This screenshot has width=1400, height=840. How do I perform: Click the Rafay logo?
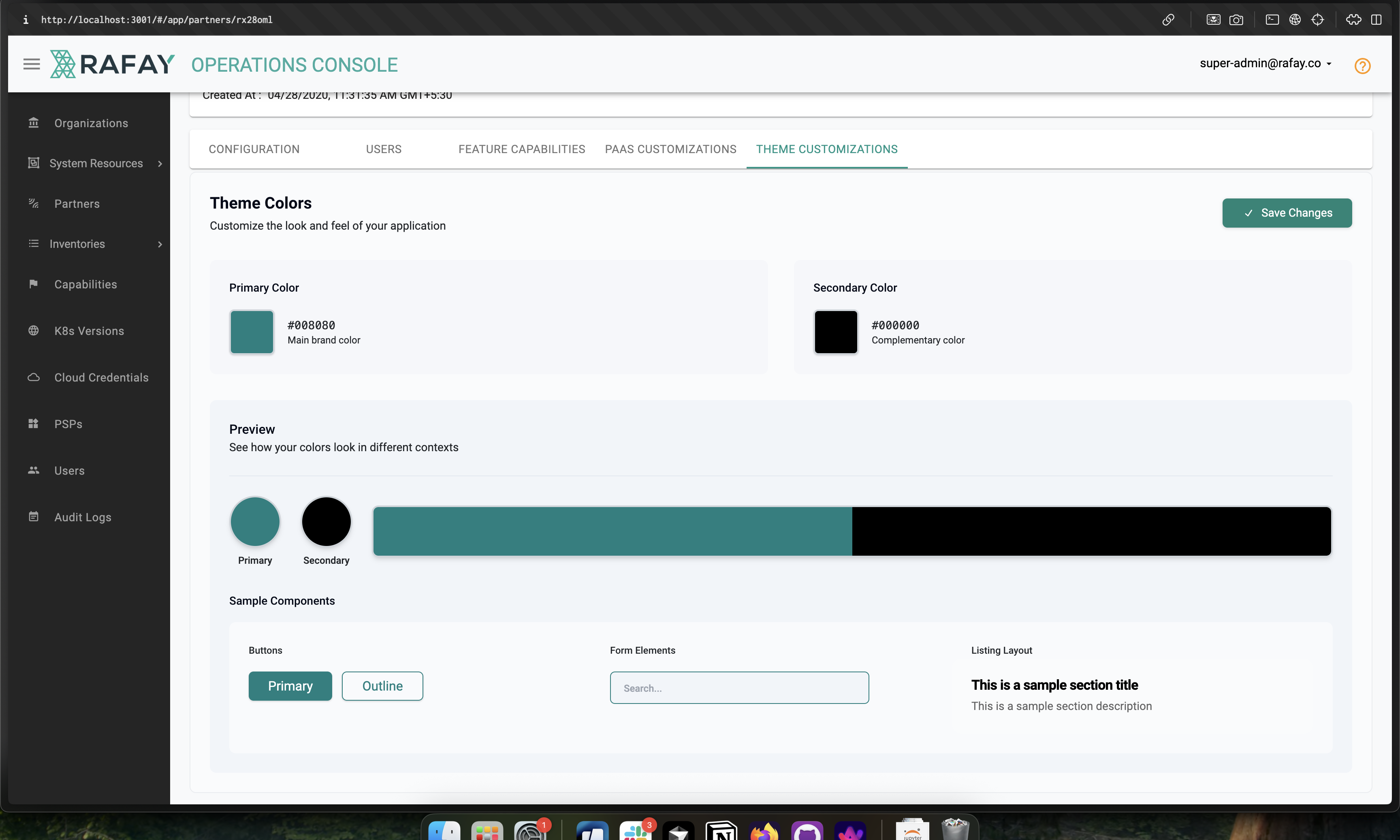coord(112,64)
